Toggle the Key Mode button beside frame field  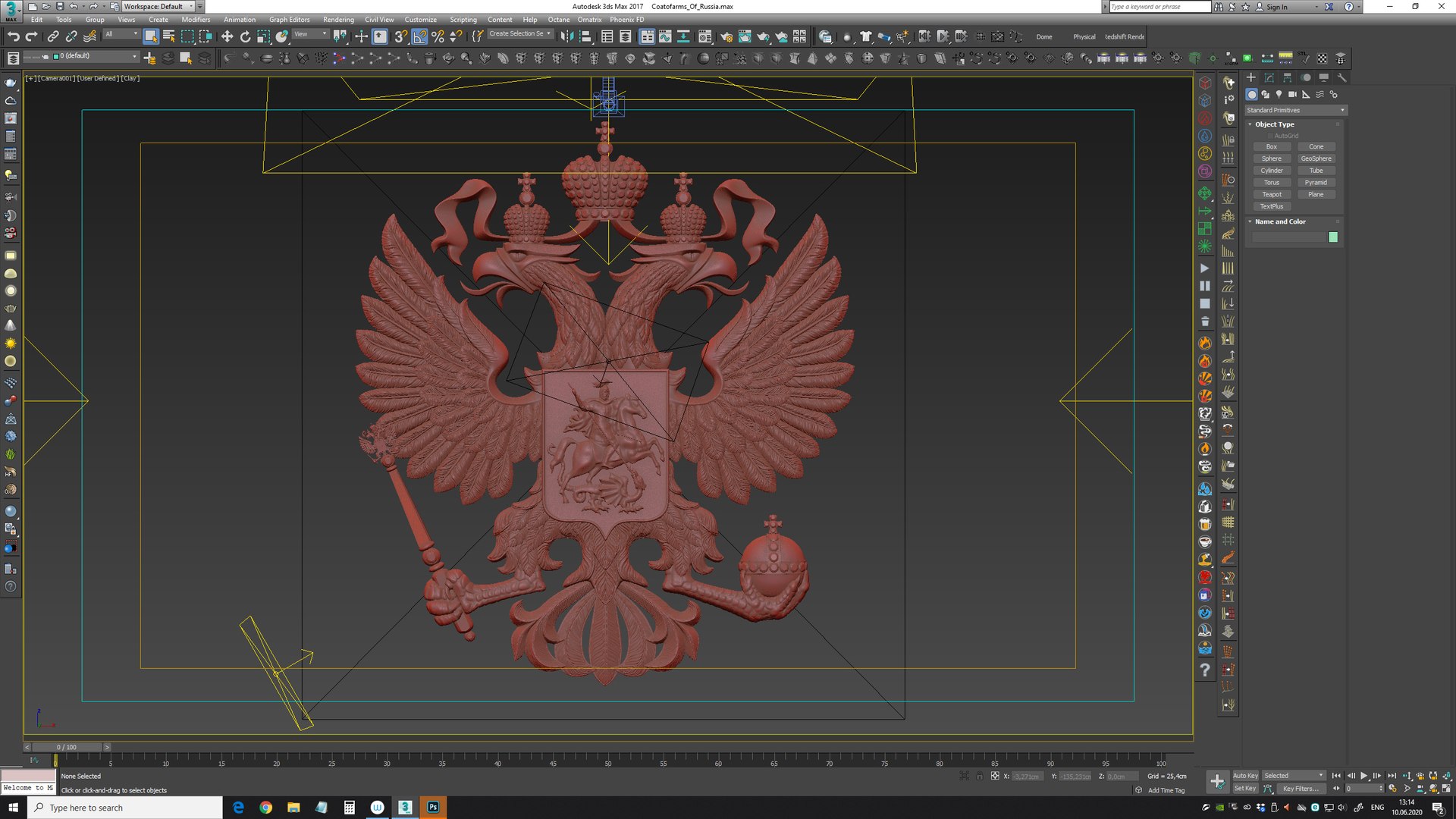[1336, 789]
